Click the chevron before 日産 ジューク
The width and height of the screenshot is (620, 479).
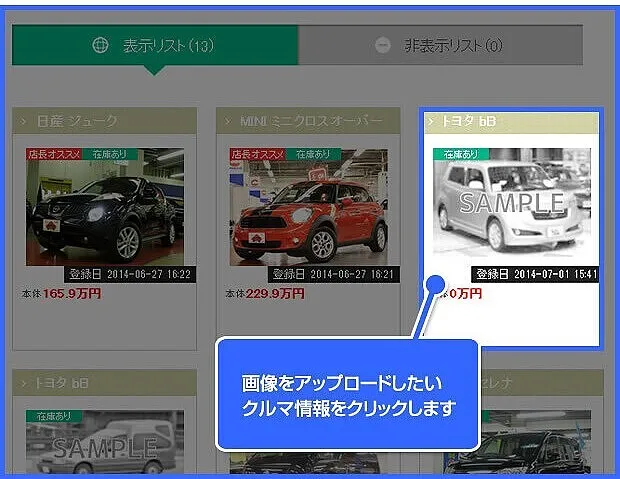click(23, 121)
